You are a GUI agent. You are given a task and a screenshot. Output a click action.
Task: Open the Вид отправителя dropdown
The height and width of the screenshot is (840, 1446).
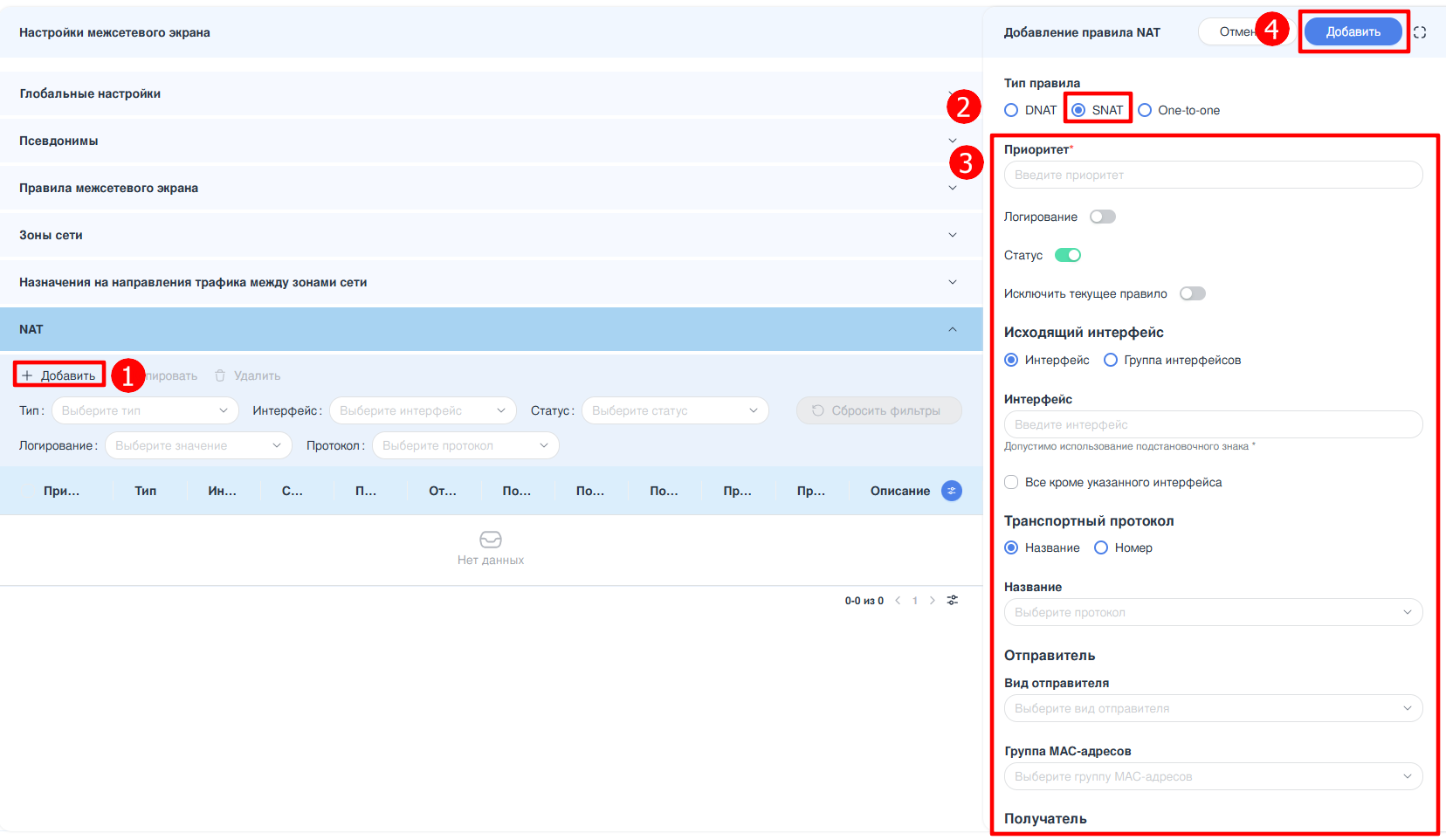point(1212,708)
